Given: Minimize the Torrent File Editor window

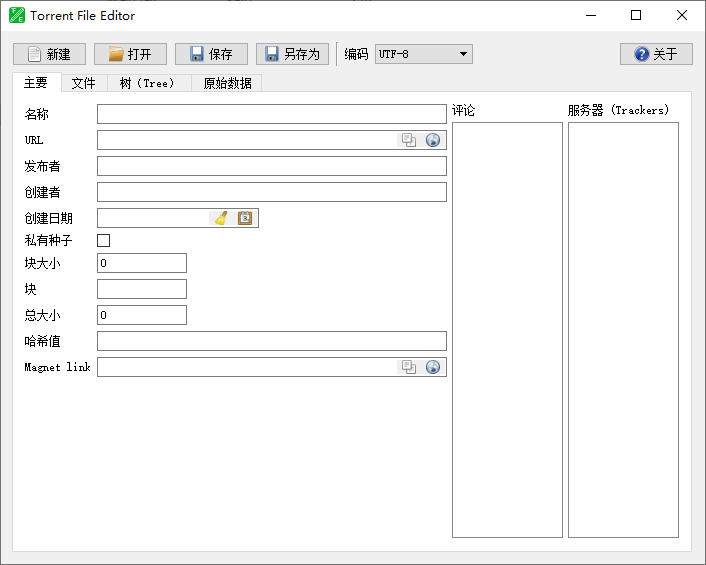Looking at the screenshot, I should (591, 15).
